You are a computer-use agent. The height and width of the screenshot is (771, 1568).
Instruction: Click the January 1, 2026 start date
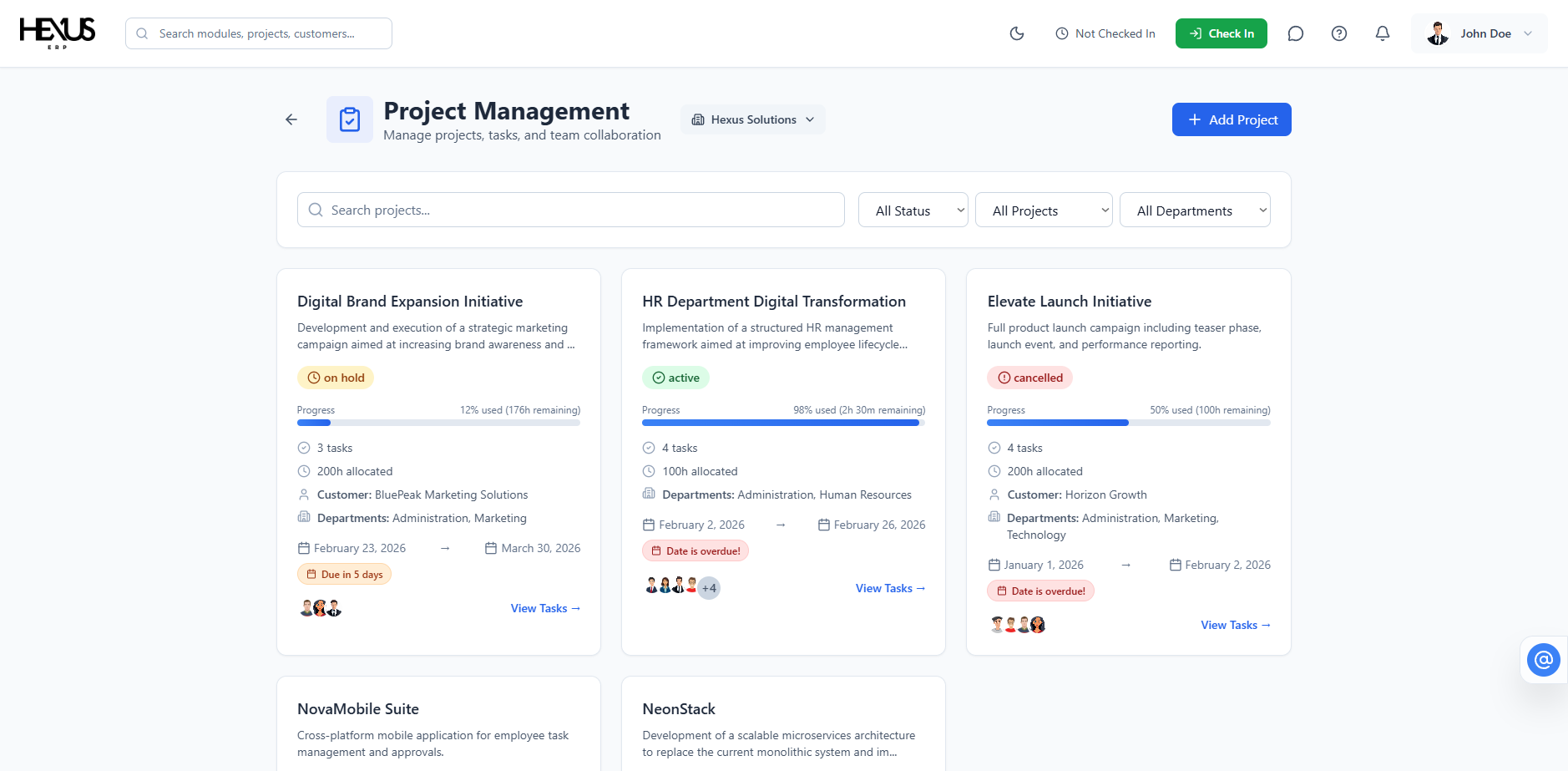tap(1035, 565)
